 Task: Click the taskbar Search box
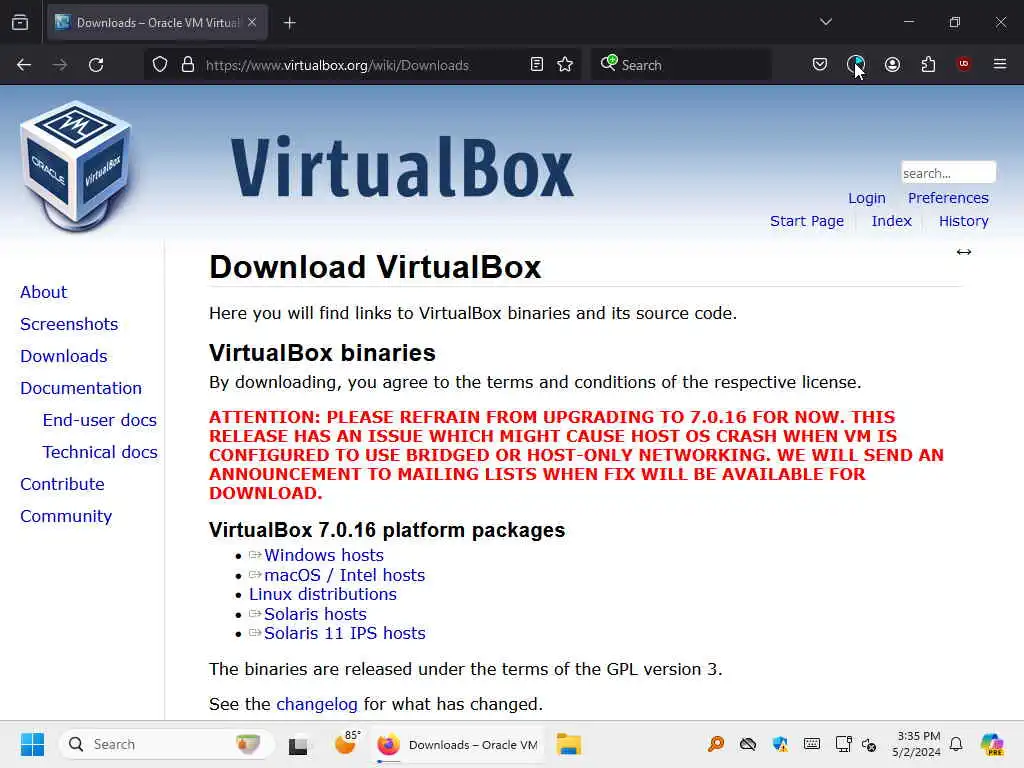click(166, 744)
